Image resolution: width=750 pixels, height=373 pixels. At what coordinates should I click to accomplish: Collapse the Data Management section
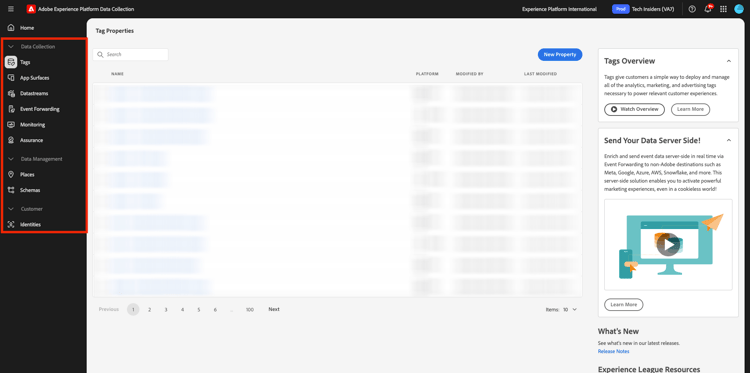[x=11, y=159]
